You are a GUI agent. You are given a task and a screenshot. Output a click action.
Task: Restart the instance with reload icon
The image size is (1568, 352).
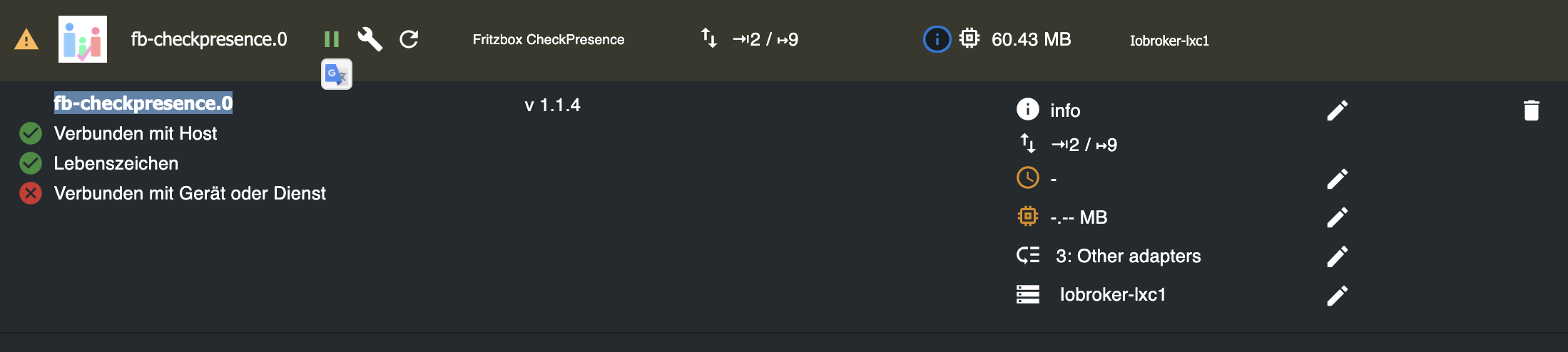[x=409, y=39]
